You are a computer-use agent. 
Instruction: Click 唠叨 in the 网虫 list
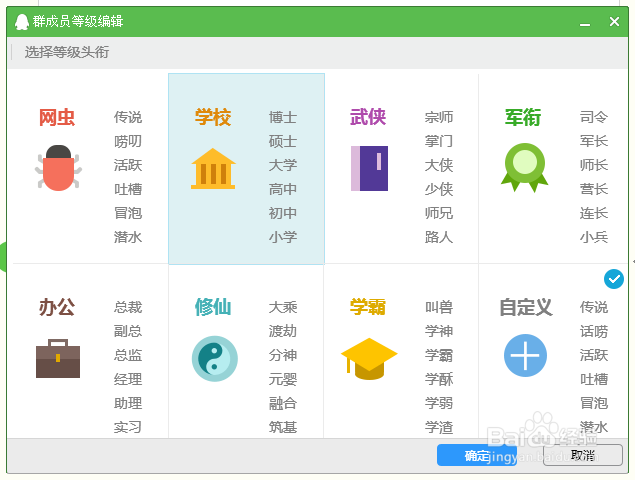tap(128, 141)
